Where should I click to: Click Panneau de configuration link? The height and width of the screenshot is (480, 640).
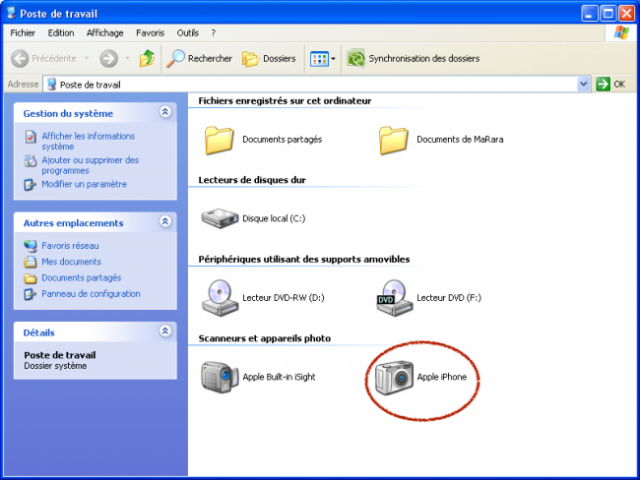[x=90, y=294]
